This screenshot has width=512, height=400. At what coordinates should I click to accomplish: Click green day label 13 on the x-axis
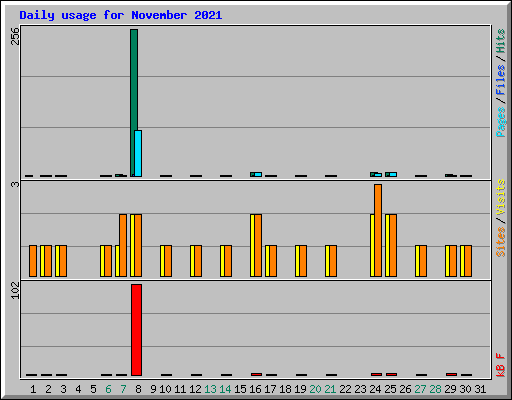click(210, 389)
